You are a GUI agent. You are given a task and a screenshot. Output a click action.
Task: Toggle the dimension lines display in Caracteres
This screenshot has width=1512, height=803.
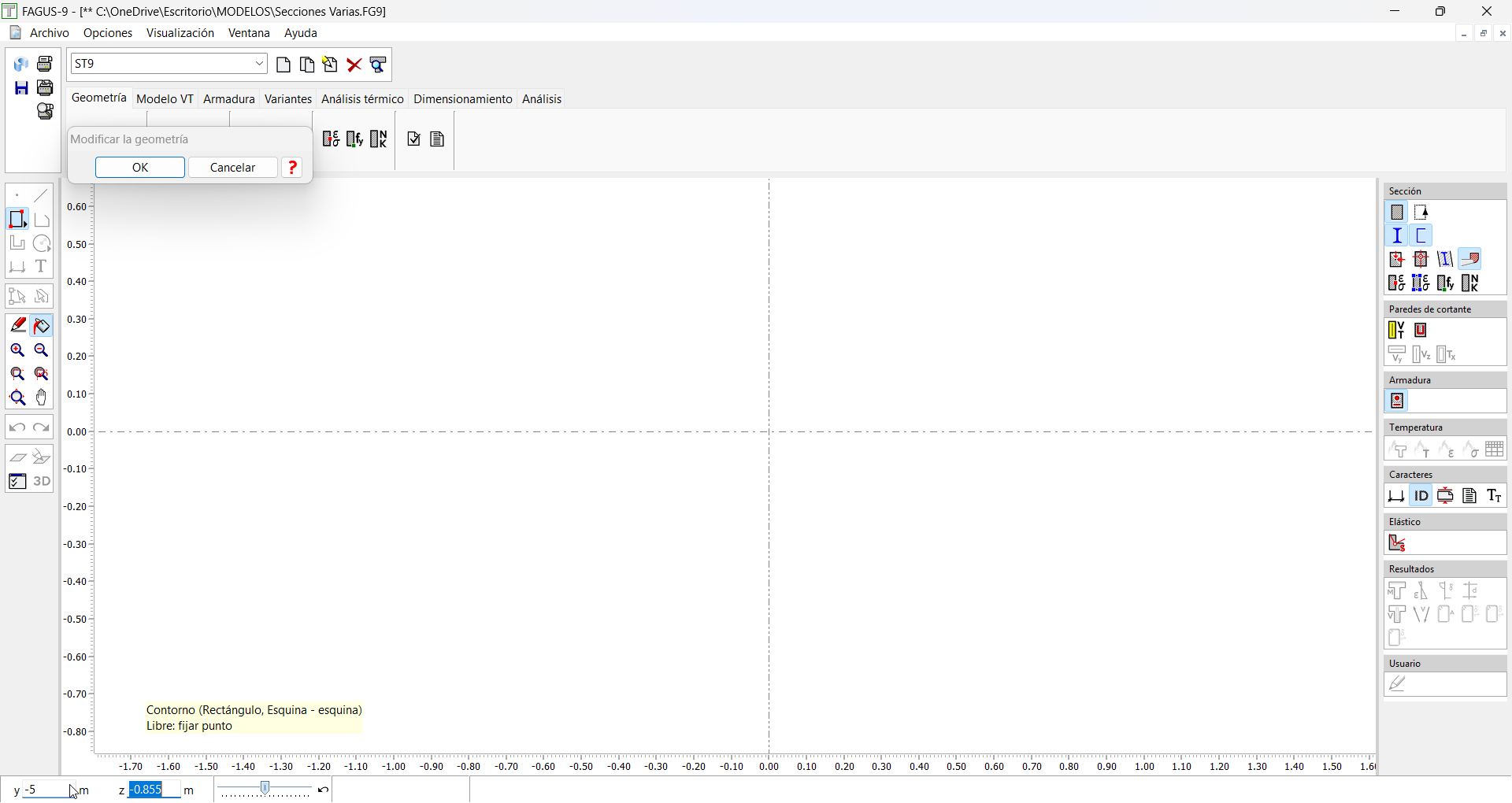pyautogui.click(x=1396, y=496)
